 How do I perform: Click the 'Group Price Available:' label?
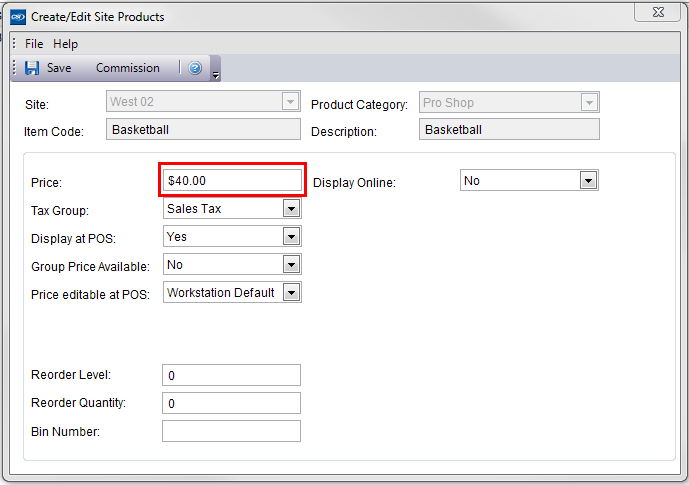(x=91, y=267)
